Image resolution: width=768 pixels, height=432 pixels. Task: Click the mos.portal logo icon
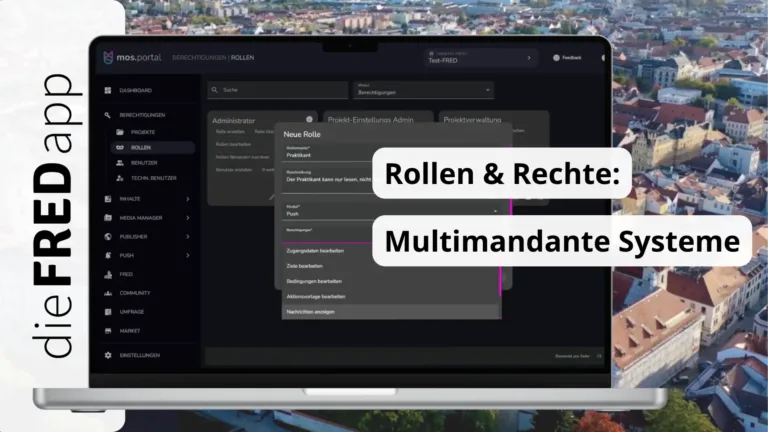(108, 57)
